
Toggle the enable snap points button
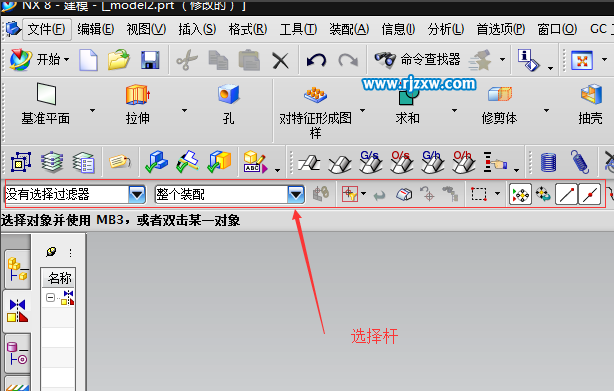520,194
